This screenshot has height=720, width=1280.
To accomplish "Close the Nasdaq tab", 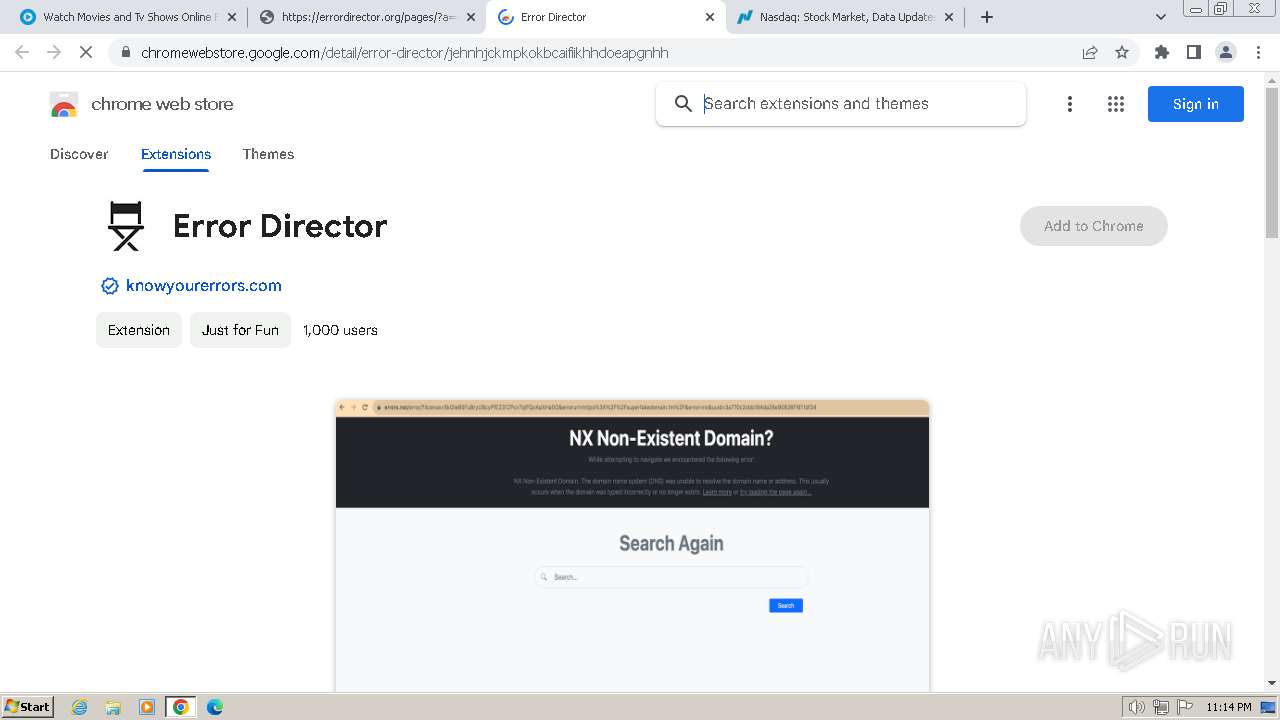I will click(x=949, y=17).
